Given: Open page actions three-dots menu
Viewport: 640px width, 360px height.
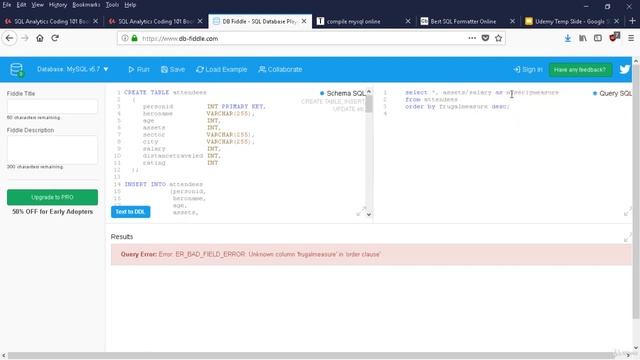Looking at the screenshot, I should tap(472, 38).
